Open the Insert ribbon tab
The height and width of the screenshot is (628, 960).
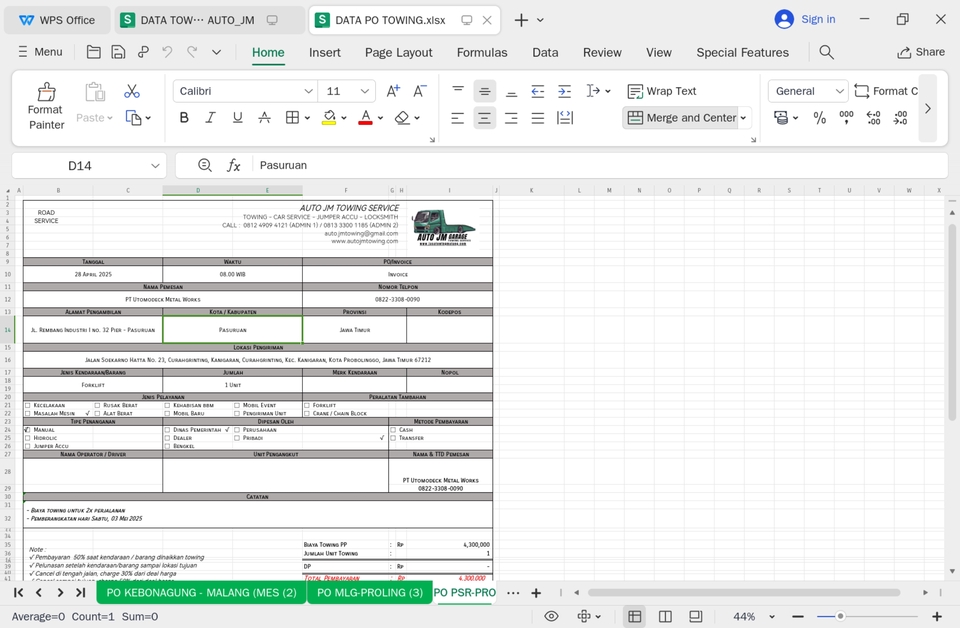[x=324, y=53]
